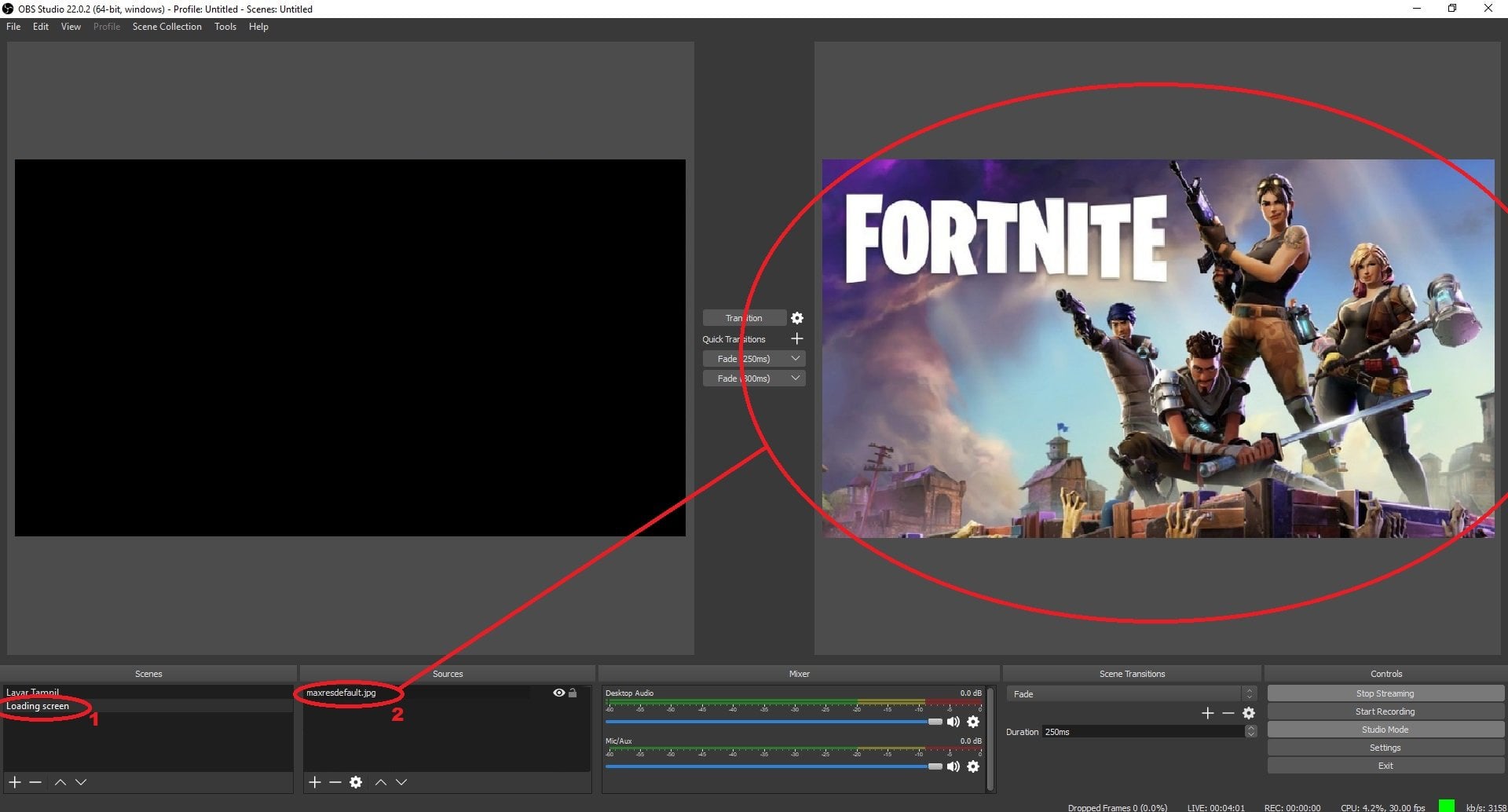Open Mic/Aux settings gear
Viewport: 1508px width, 812px height.
pyautogui.click(x=973, y=766)
